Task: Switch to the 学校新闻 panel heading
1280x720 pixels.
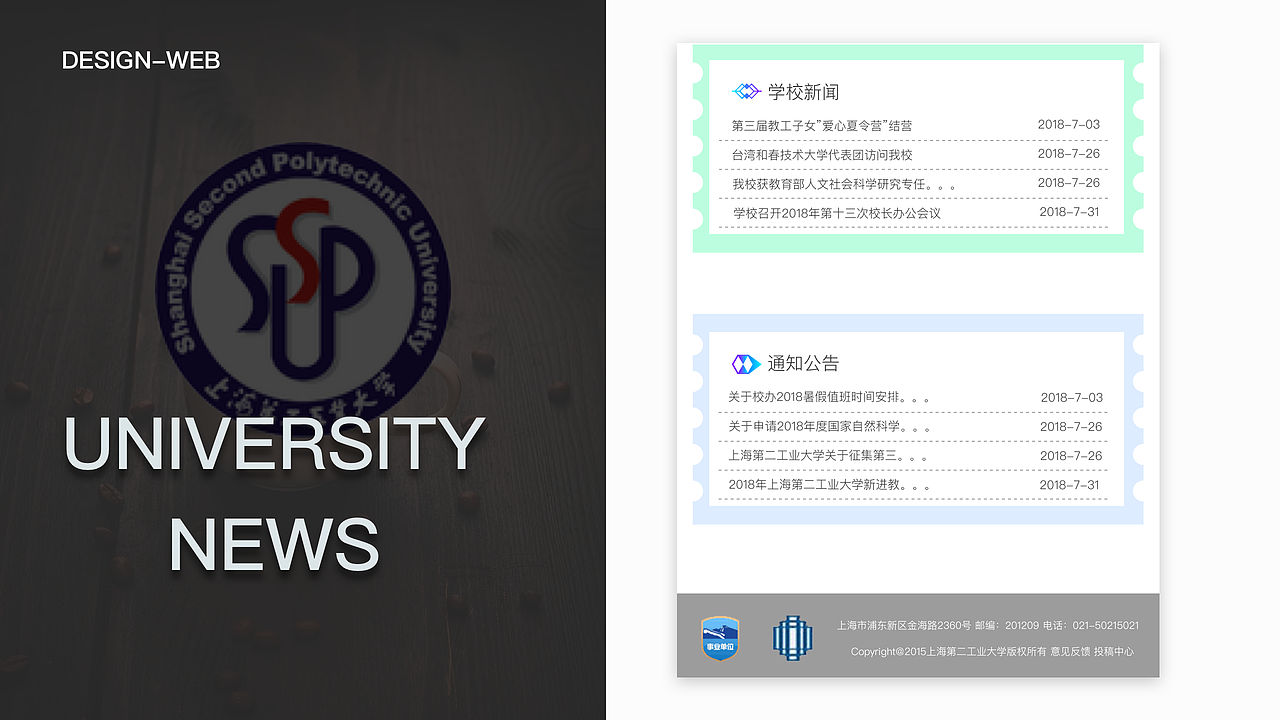Action: click(803, 91)
